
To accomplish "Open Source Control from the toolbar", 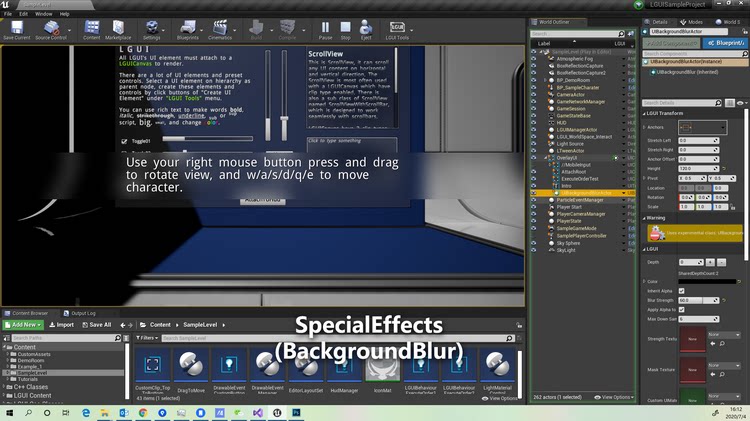I will pos(51,29).
